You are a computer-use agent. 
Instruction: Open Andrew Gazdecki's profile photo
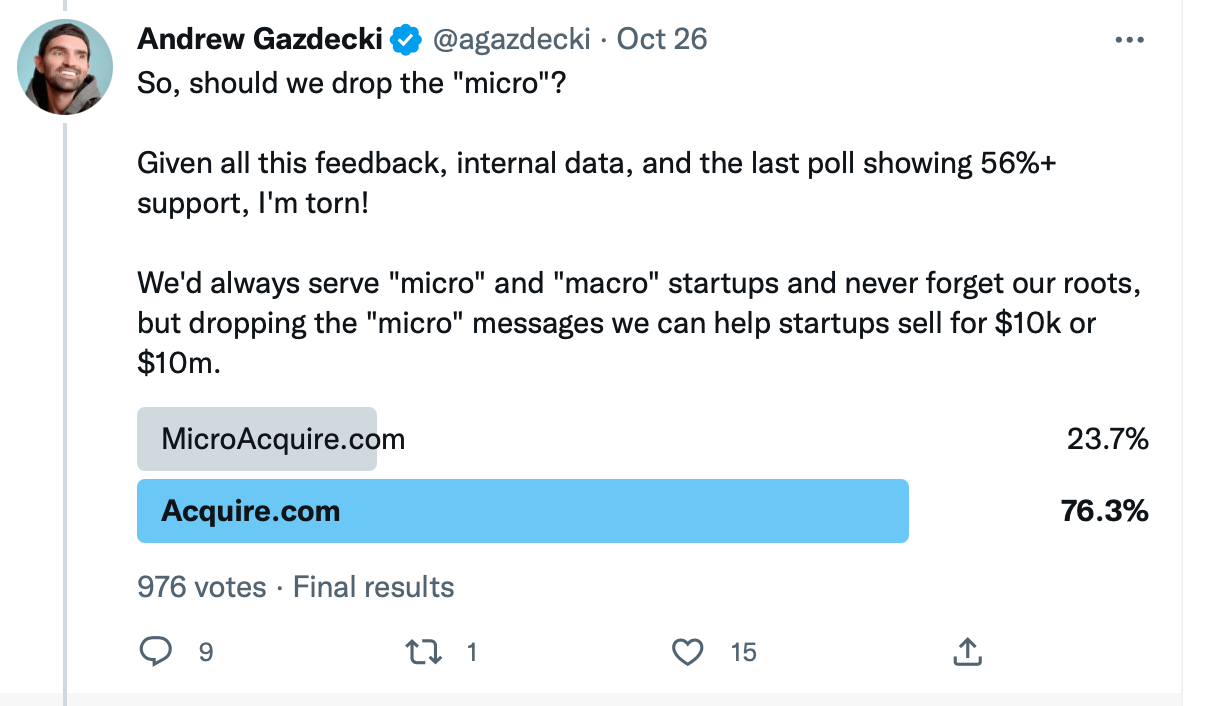point(65,67)
